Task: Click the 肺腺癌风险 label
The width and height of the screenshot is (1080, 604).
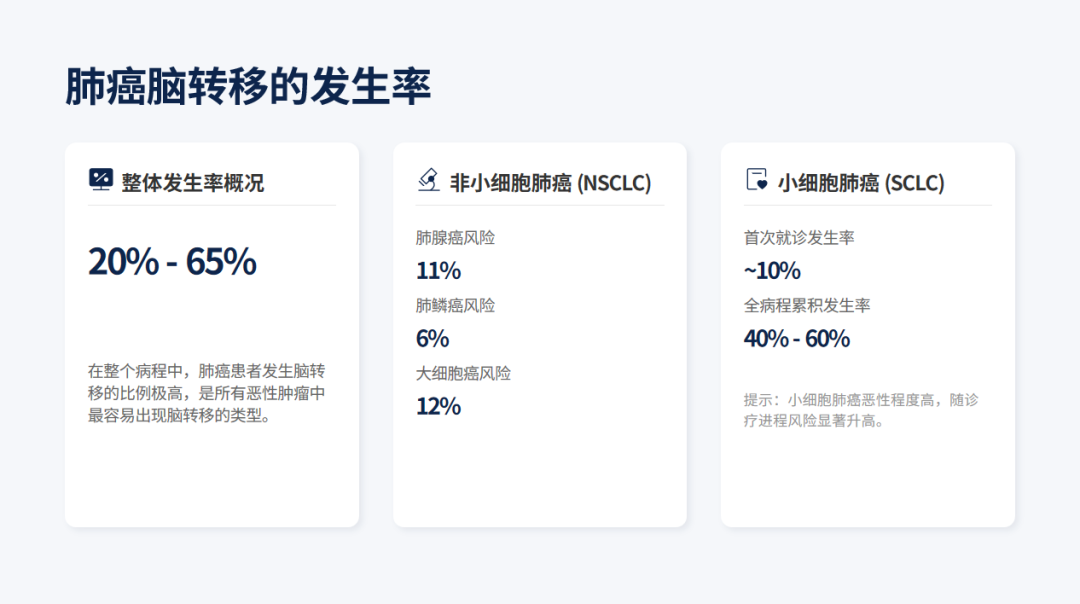Action: [x=455, y=238]
